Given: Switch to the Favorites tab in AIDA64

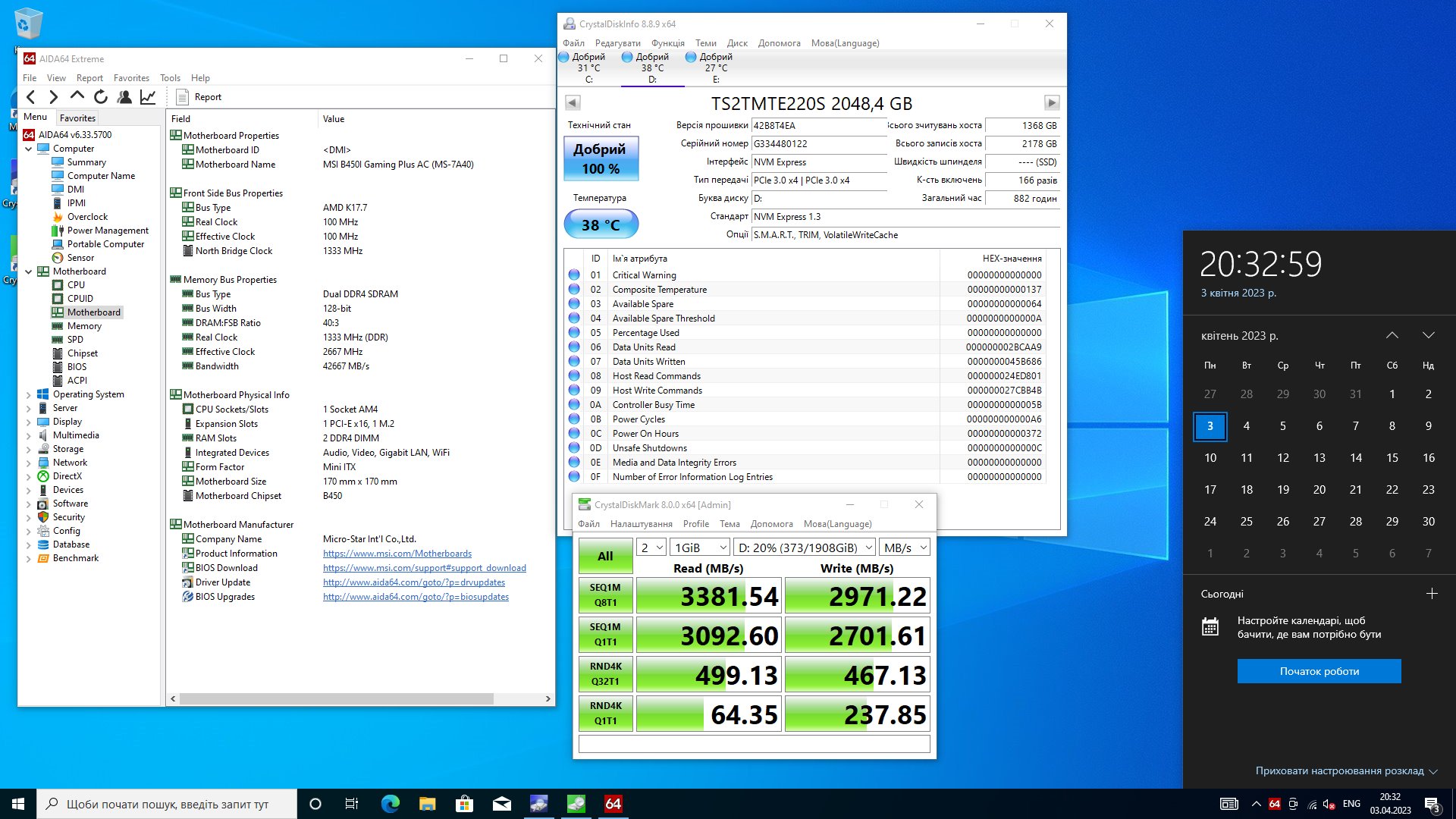Looking at the screenshot, I should click(x=77, y=118).
